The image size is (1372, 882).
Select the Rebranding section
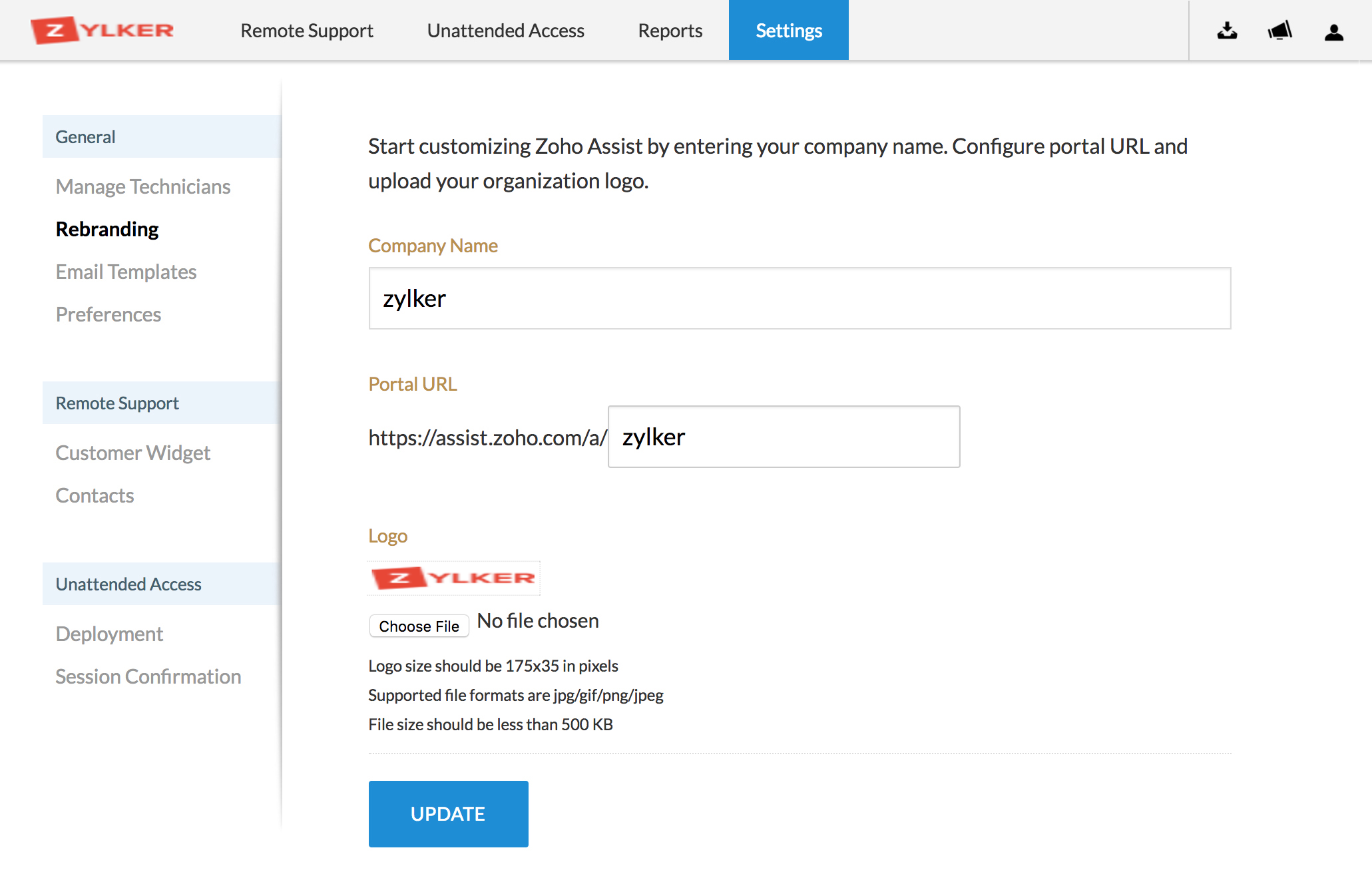(x=107, y=229)
